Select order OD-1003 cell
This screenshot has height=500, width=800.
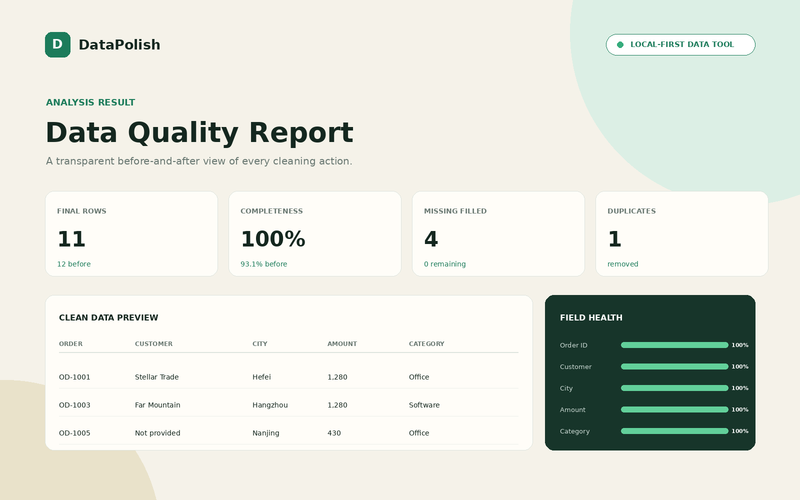[74, 405]
